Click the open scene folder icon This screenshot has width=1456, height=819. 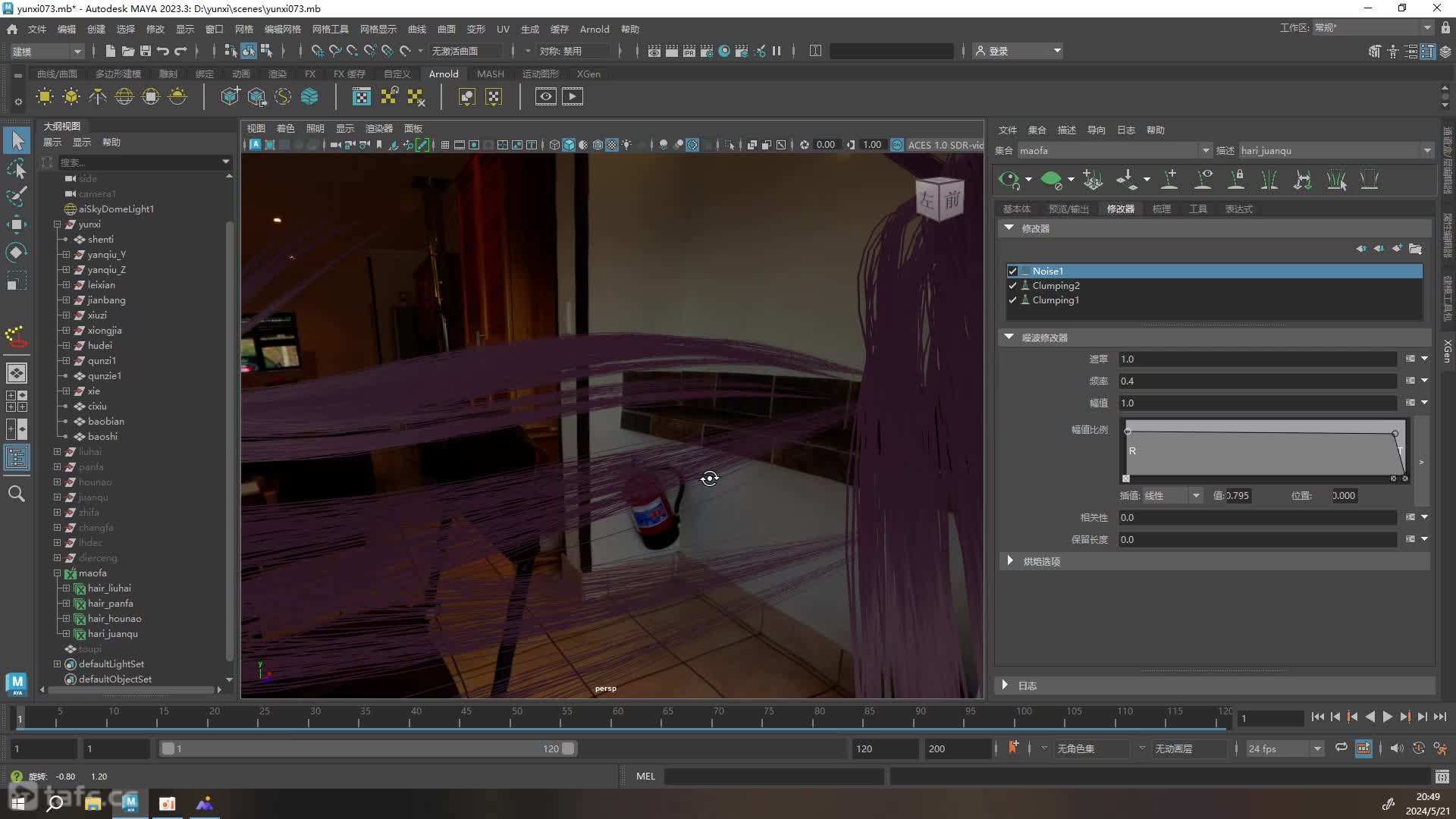127,51
